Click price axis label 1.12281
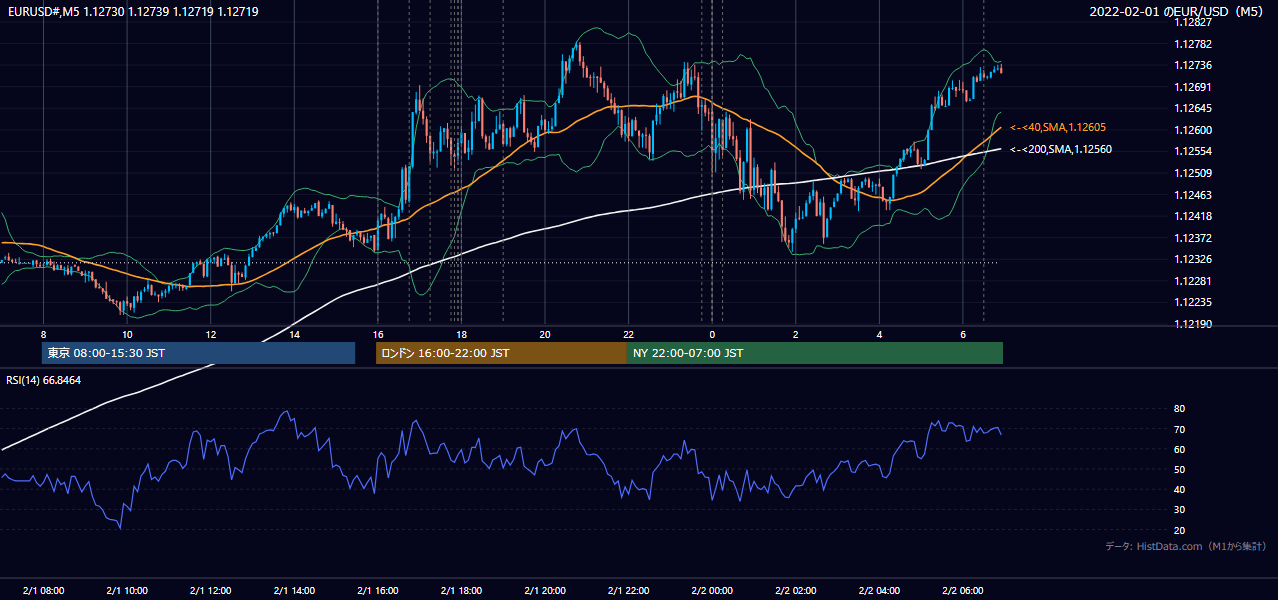Viewport: 1278px width, 600px height. point(1194,281)
